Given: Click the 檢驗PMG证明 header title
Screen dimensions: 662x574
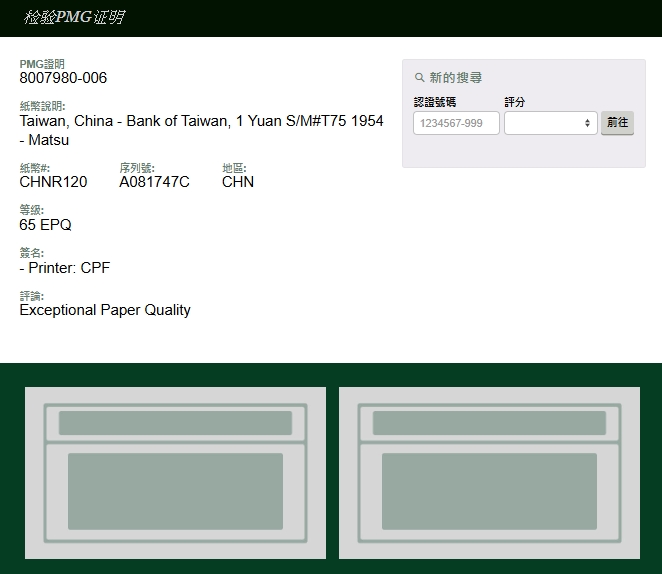Looking at the screenshot, I should click(x=74, y=17).
